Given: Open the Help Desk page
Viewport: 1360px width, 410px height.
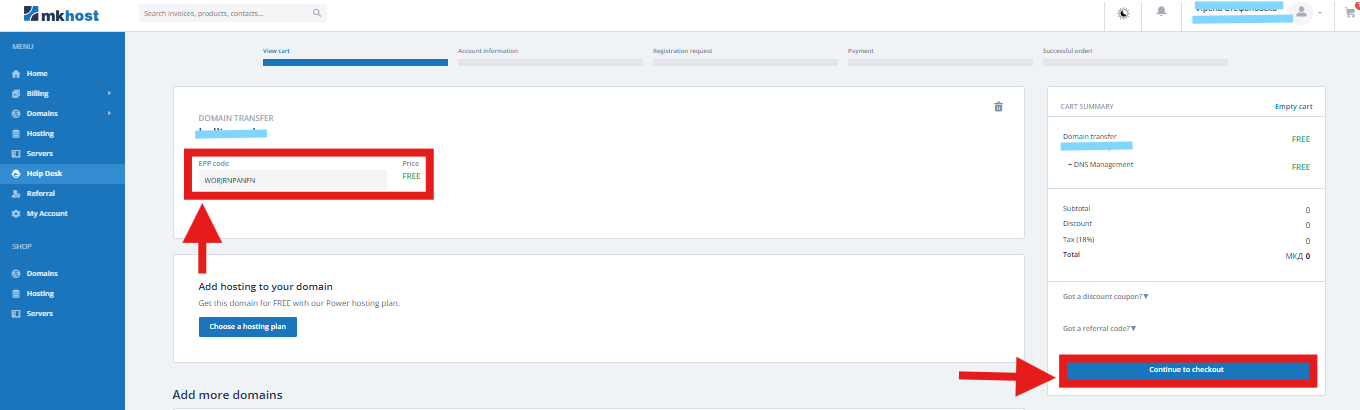Looking at the screenshot, I should 44,174.
